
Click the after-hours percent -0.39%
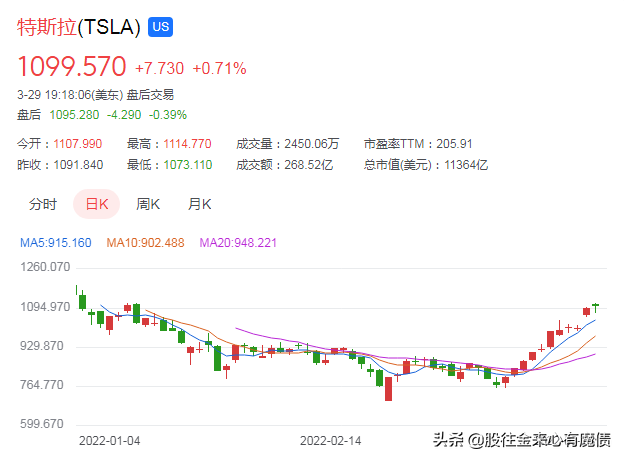[168, 115]
